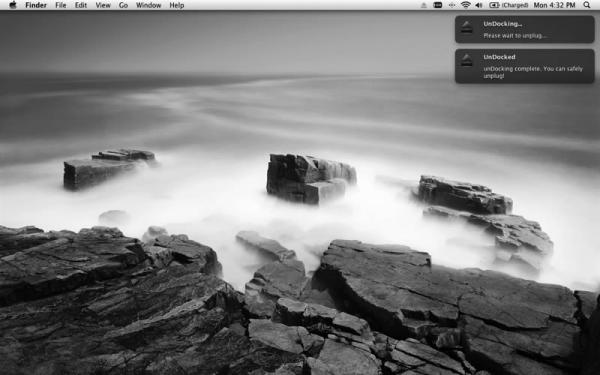
Task: Click the "UnDocking..." notification title
Action: click(x=502, y=24)
